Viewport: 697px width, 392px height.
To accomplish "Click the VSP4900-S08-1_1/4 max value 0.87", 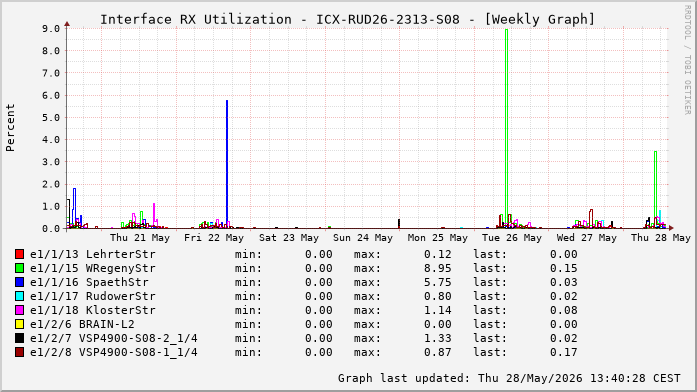I will 437,352.
